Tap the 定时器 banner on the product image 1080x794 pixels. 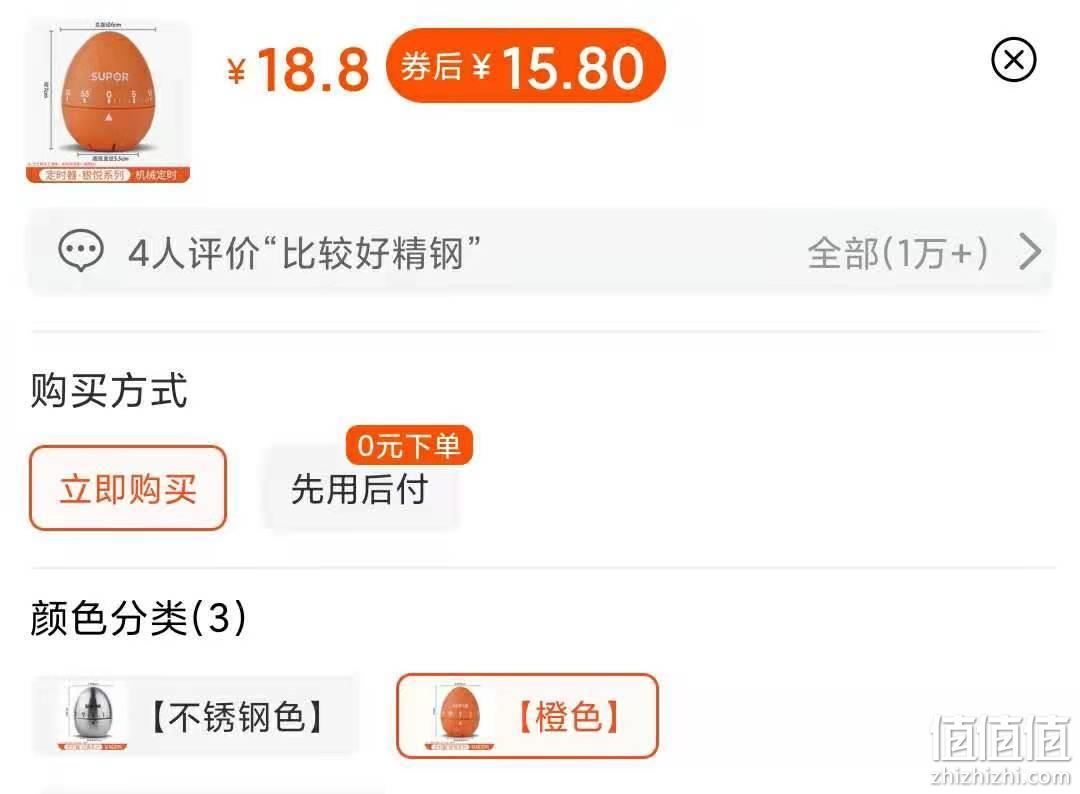tap(108, 175)
